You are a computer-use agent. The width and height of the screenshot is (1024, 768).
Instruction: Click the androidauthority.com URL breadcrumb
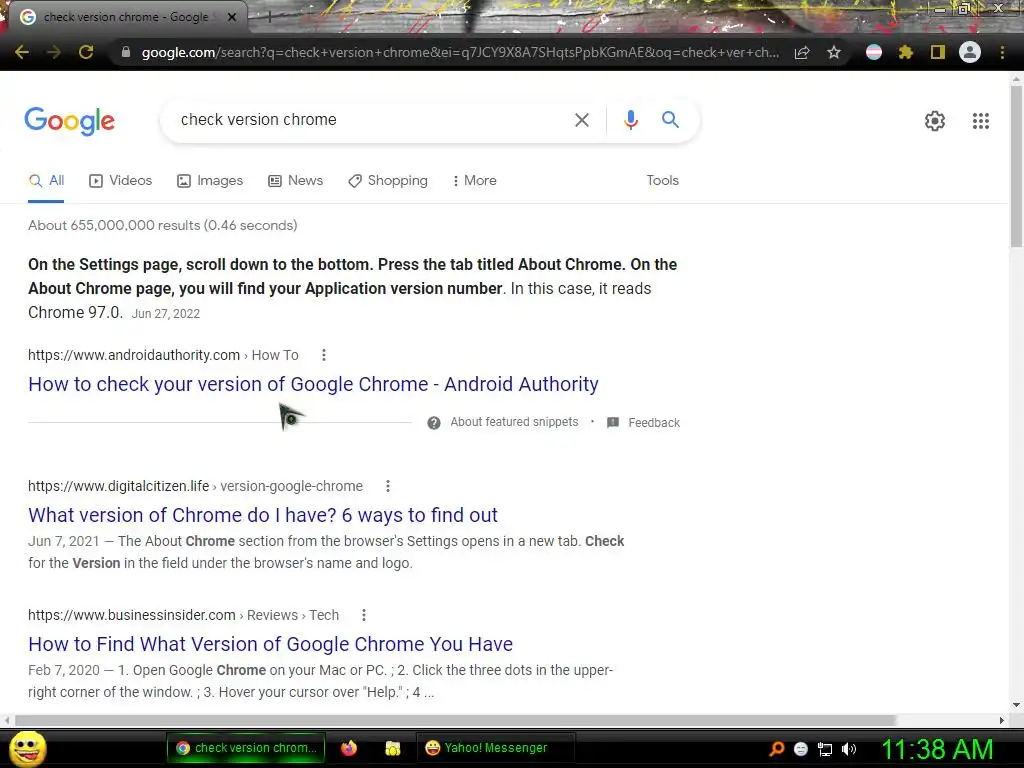tap(163, 355)
